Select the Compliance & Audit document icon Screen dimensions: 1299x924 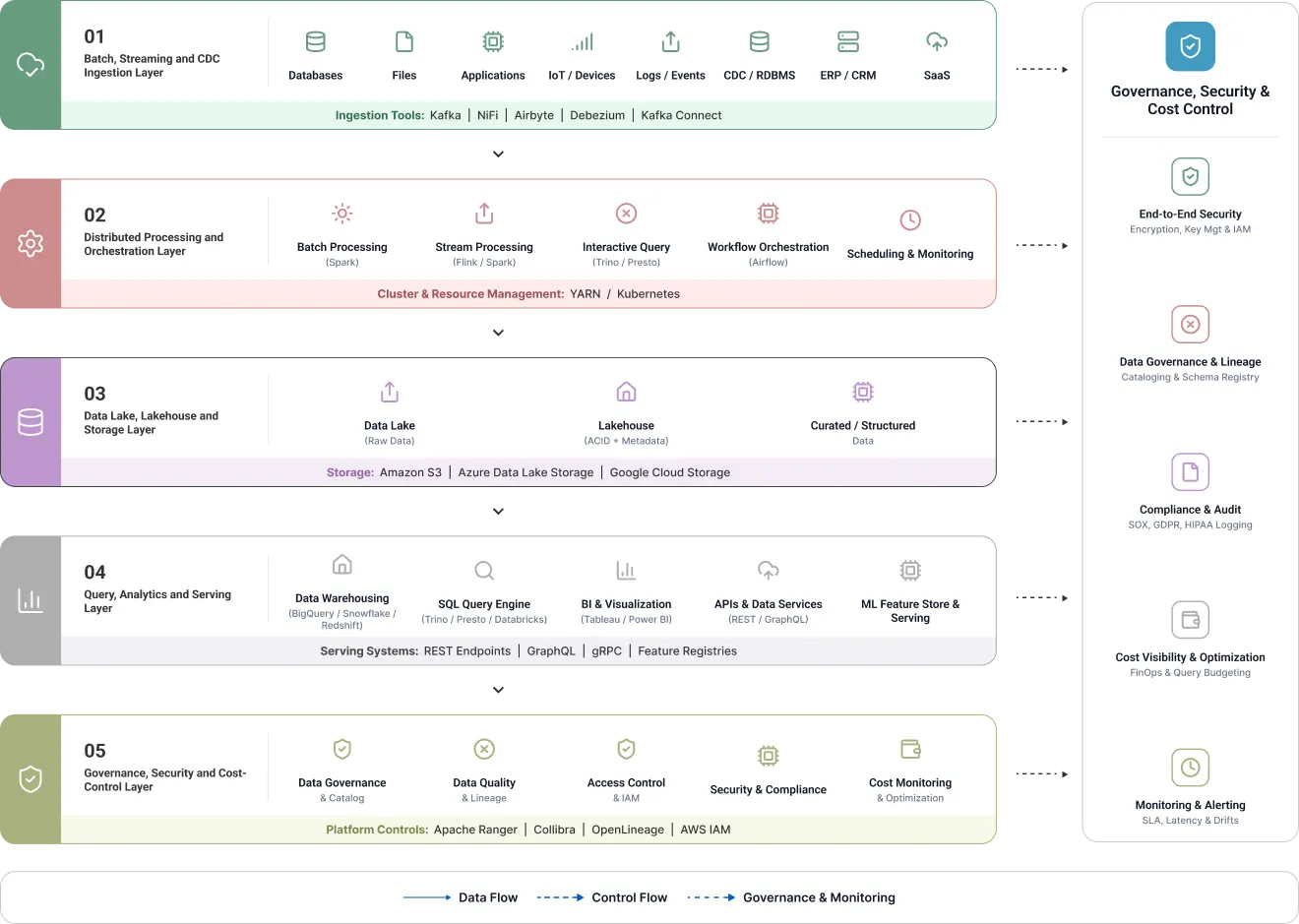coord(1191,472)
